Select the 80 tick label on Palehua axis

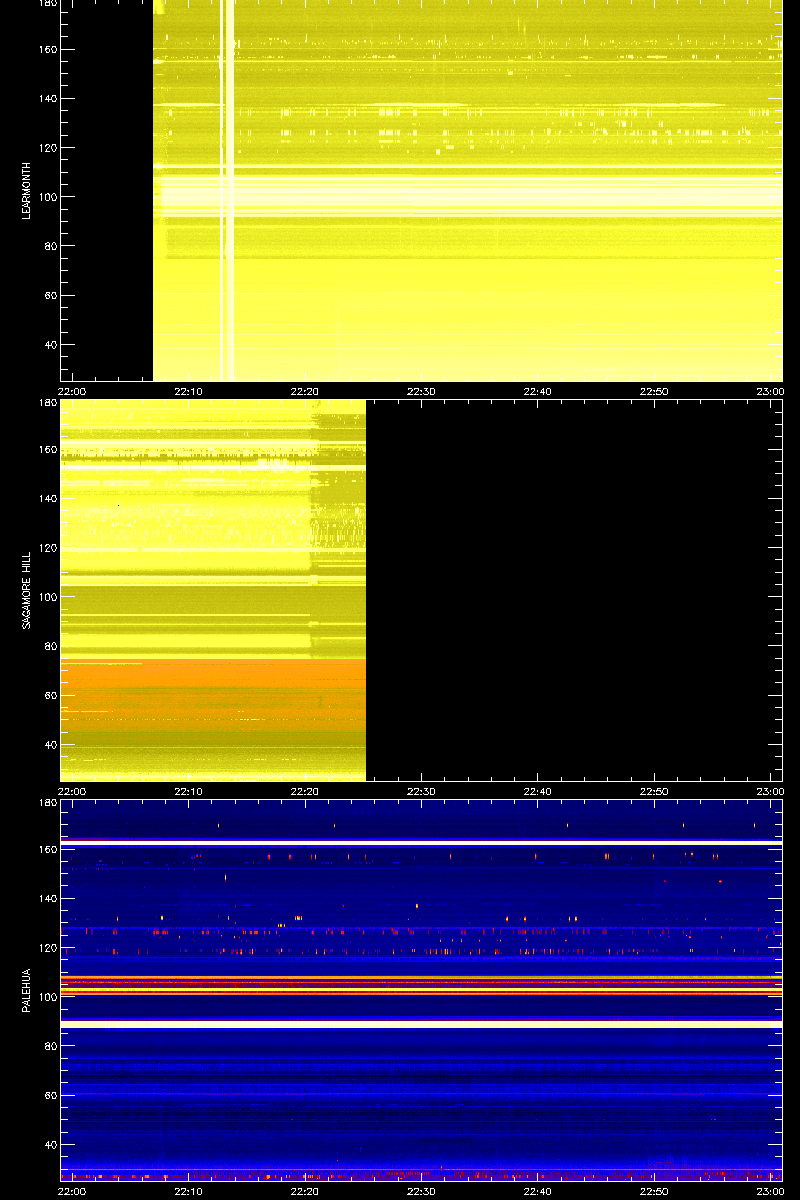tap(50, 1046)
